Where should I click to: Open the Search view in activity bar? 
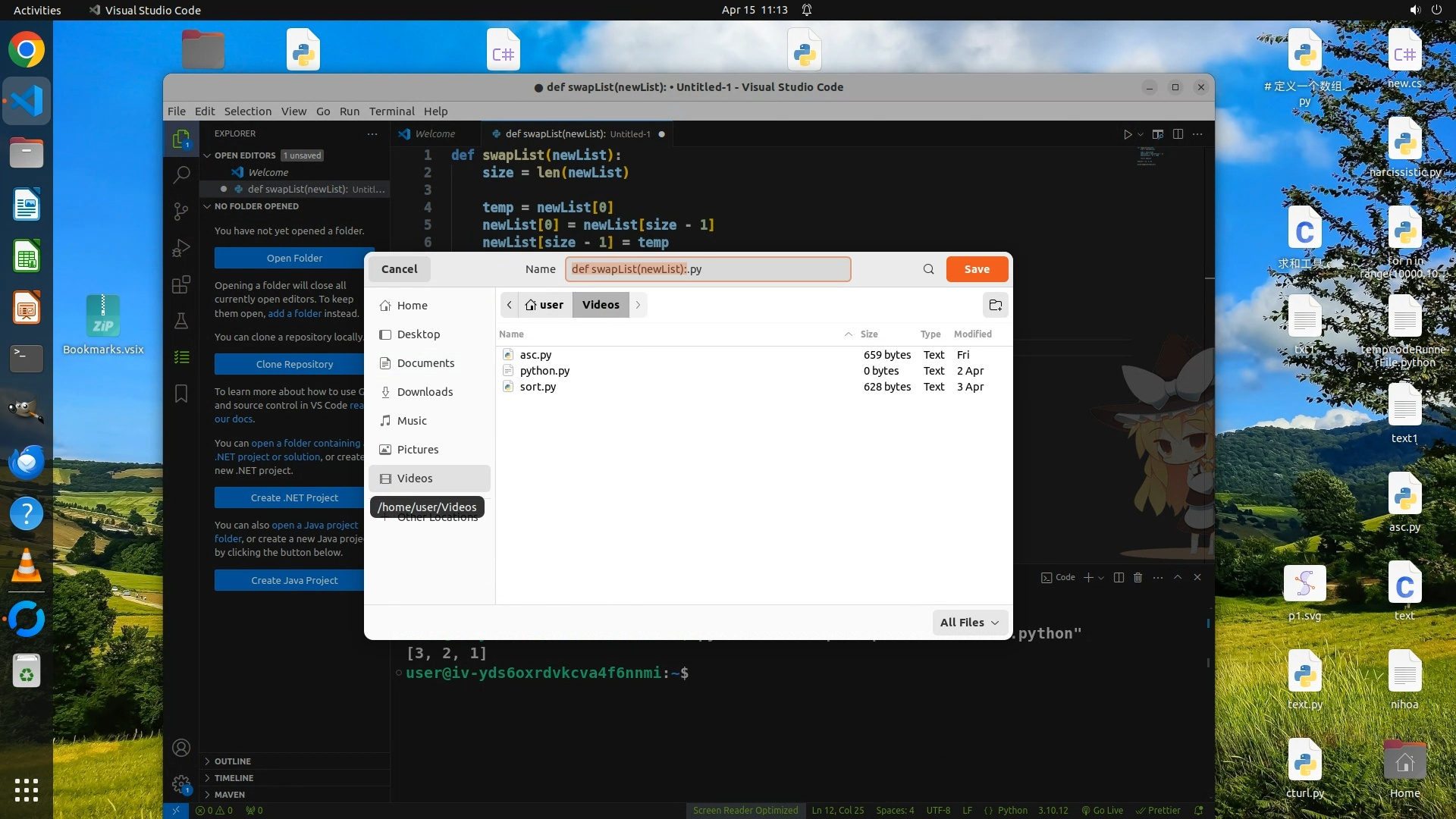point(181,175)
